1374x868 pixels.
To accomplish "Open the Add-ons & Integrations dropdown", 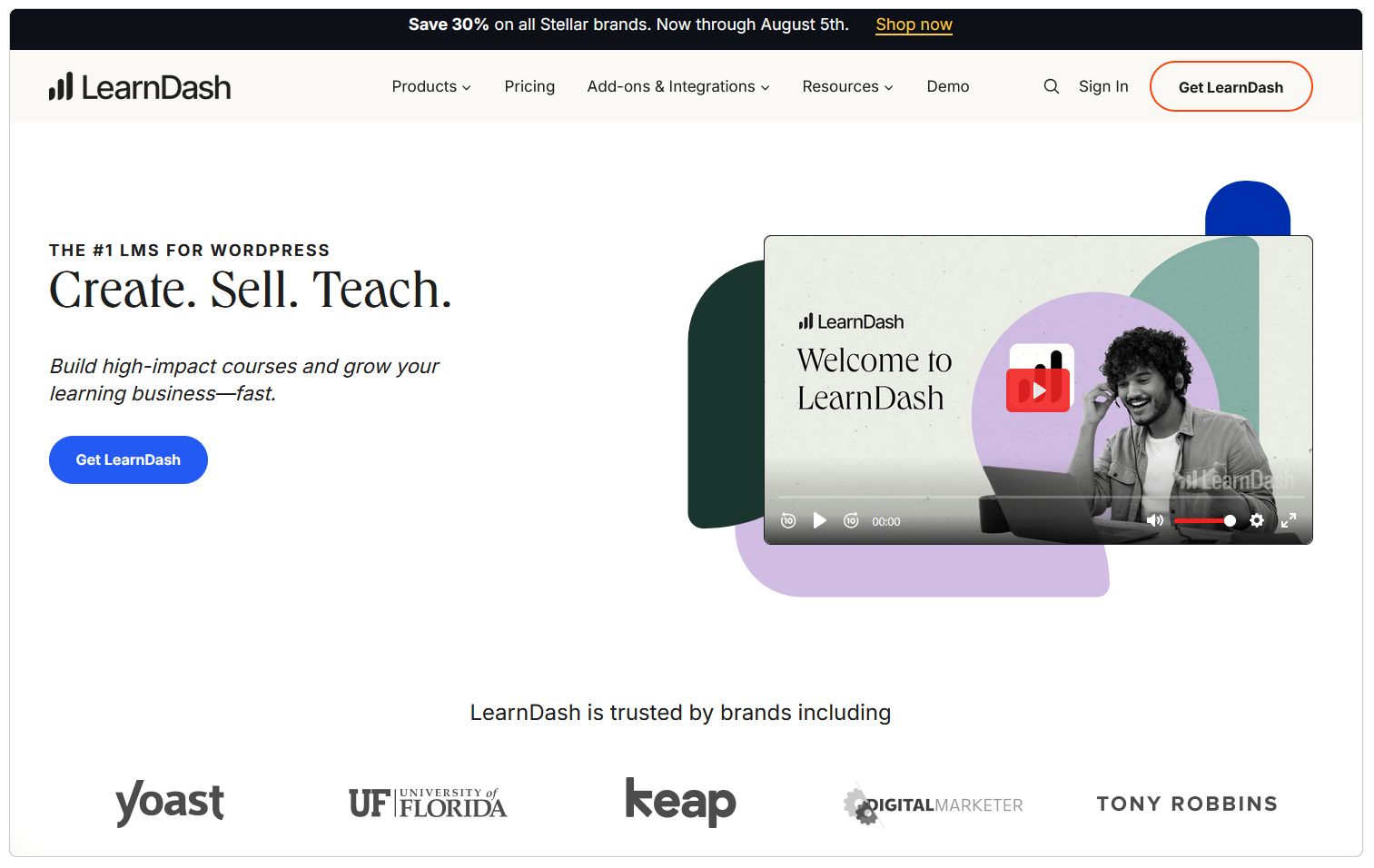I will click(x=677, y=86).
